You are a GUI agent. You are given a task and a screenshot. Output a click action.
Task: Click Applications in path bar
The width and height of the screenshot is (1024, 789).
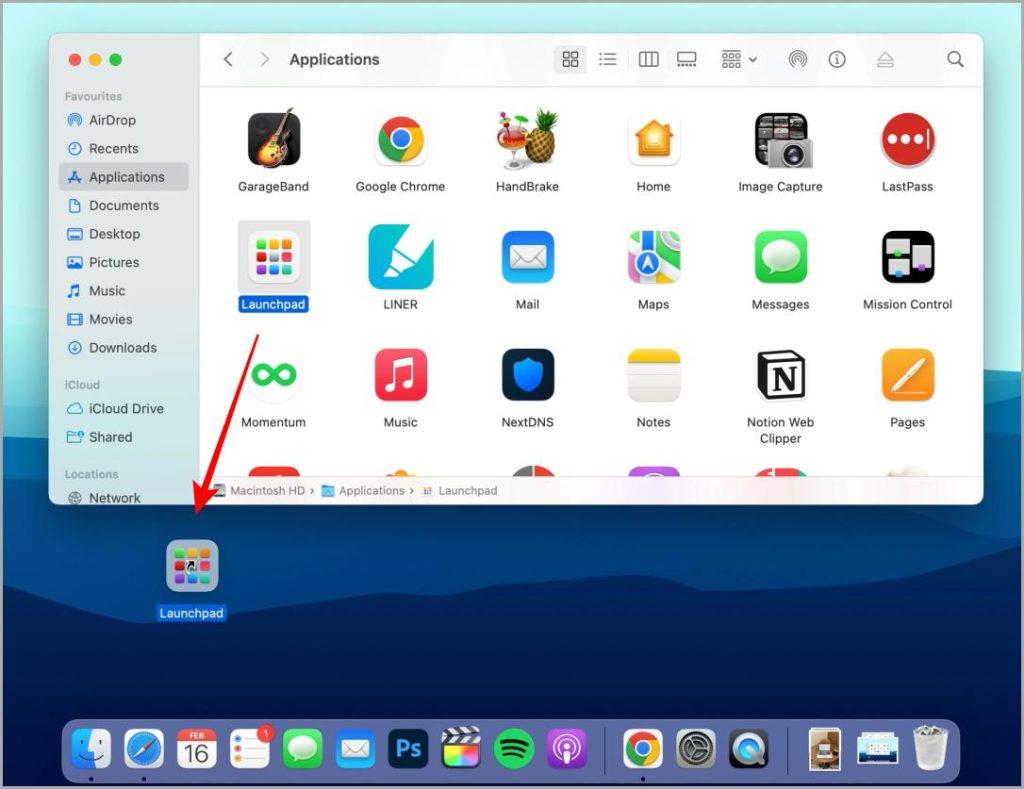[364, 491]
